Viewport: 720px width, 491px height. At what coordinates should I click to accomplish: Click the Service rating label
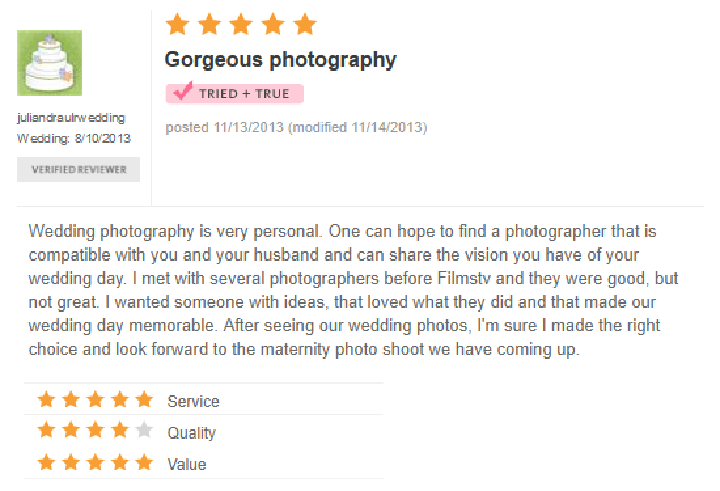coord(193,401)
